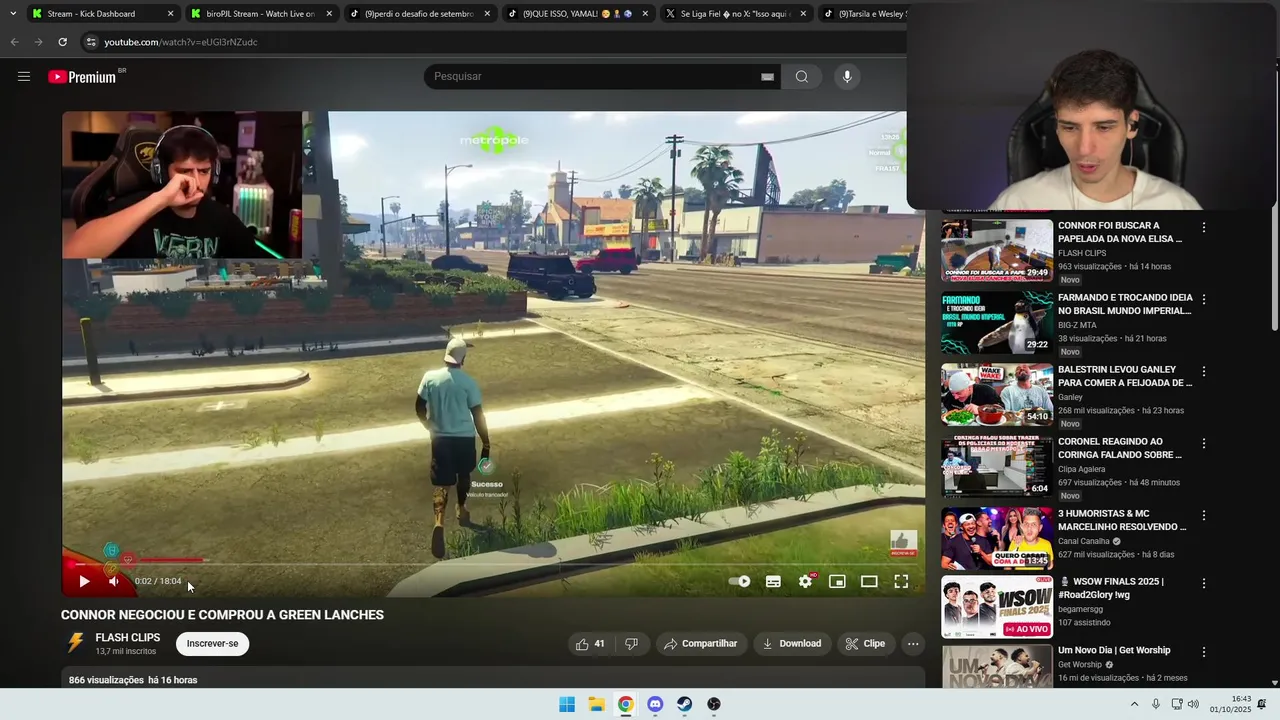
Task: Click the Download button
Action: point(791,644)
